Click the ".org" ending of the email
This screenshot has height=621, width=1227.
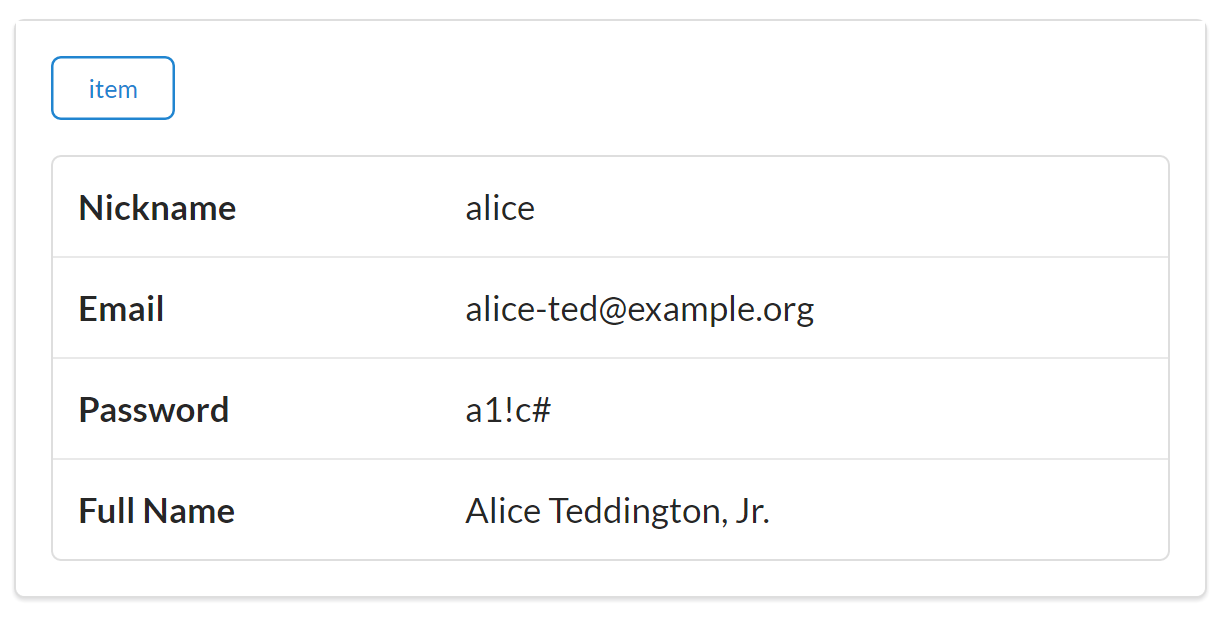pyautogui.click(x=786, y=310)
